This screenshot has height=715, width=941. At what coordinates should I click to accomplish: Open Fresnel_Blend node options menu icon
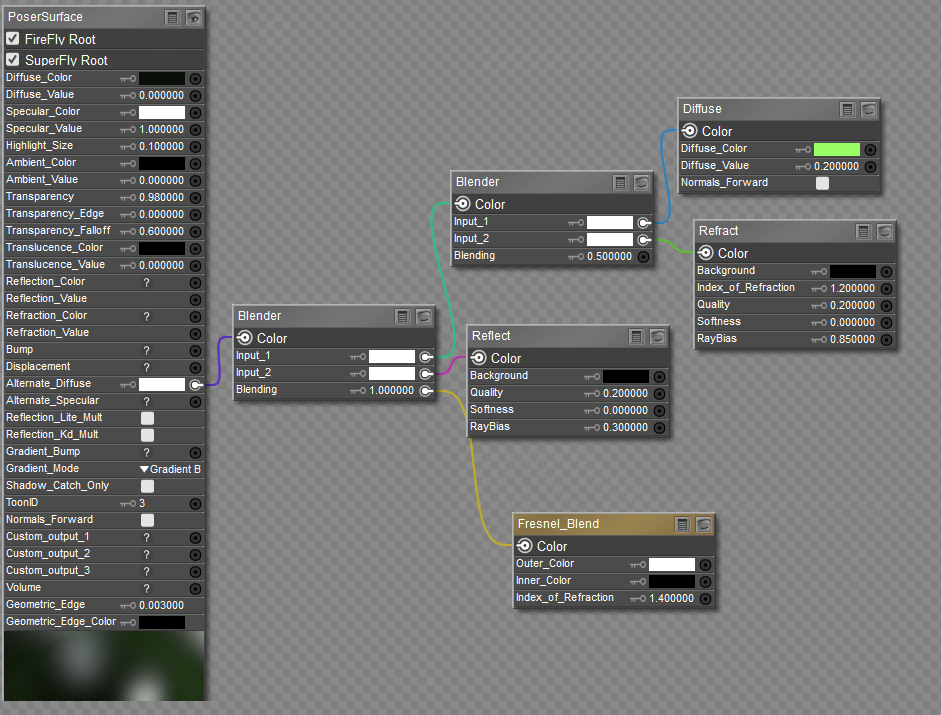point(683,525)
